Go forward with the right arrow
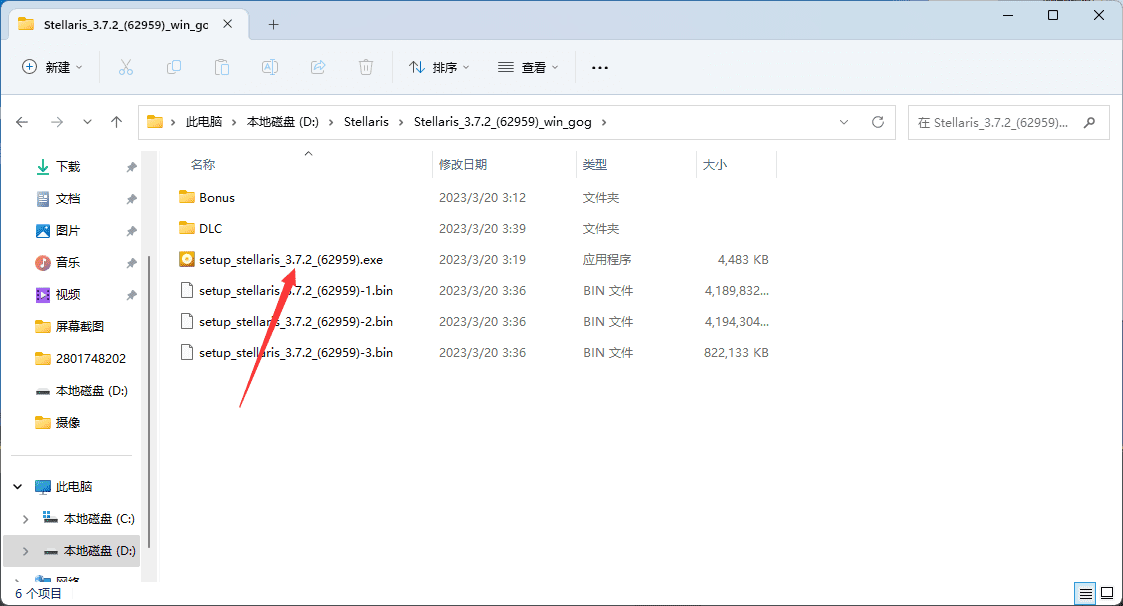The width and height of the screenshot is (1123, 606). coord(57,122)
